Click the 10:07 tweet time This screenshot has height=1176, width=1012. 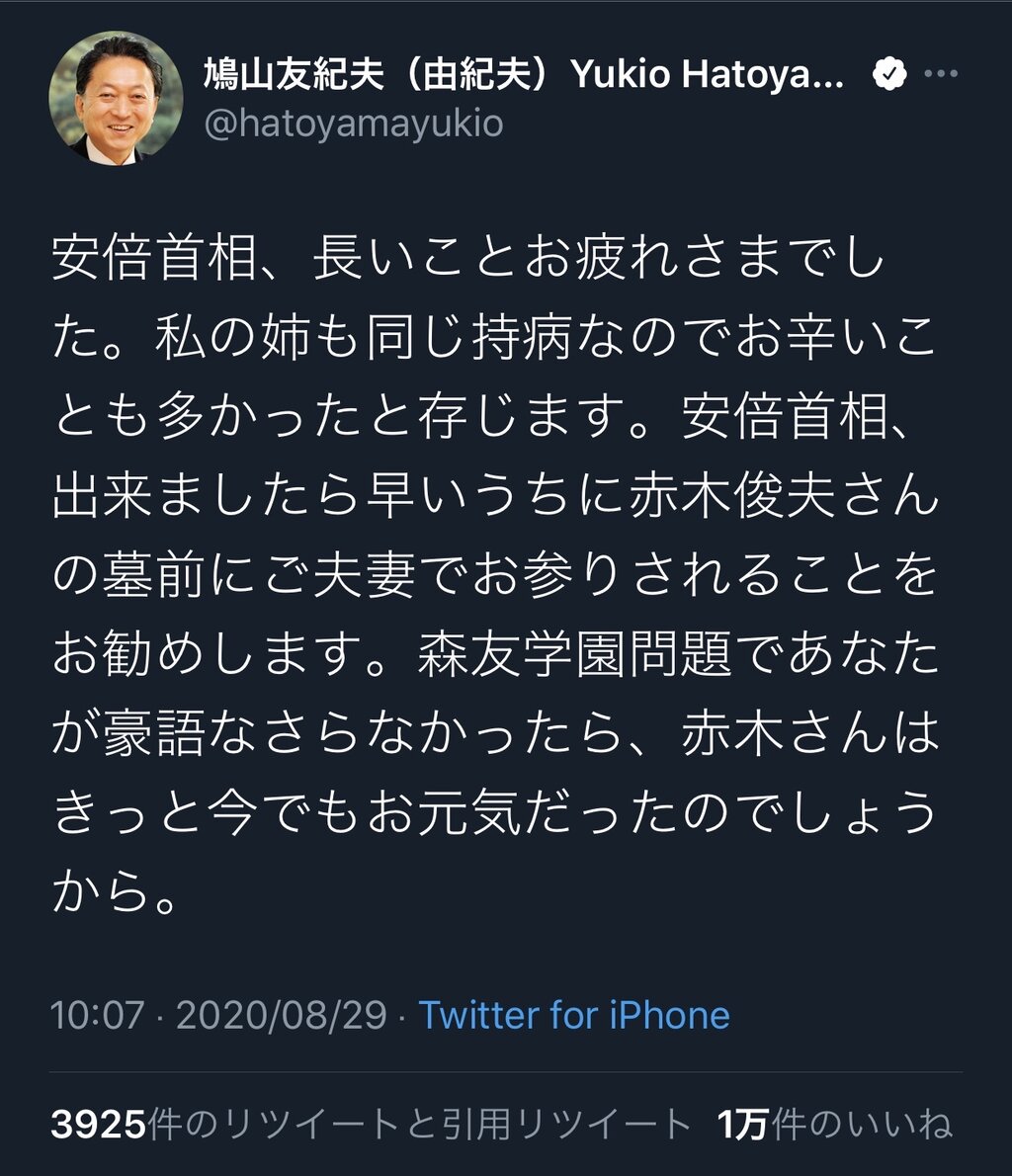pos(97,1015)
